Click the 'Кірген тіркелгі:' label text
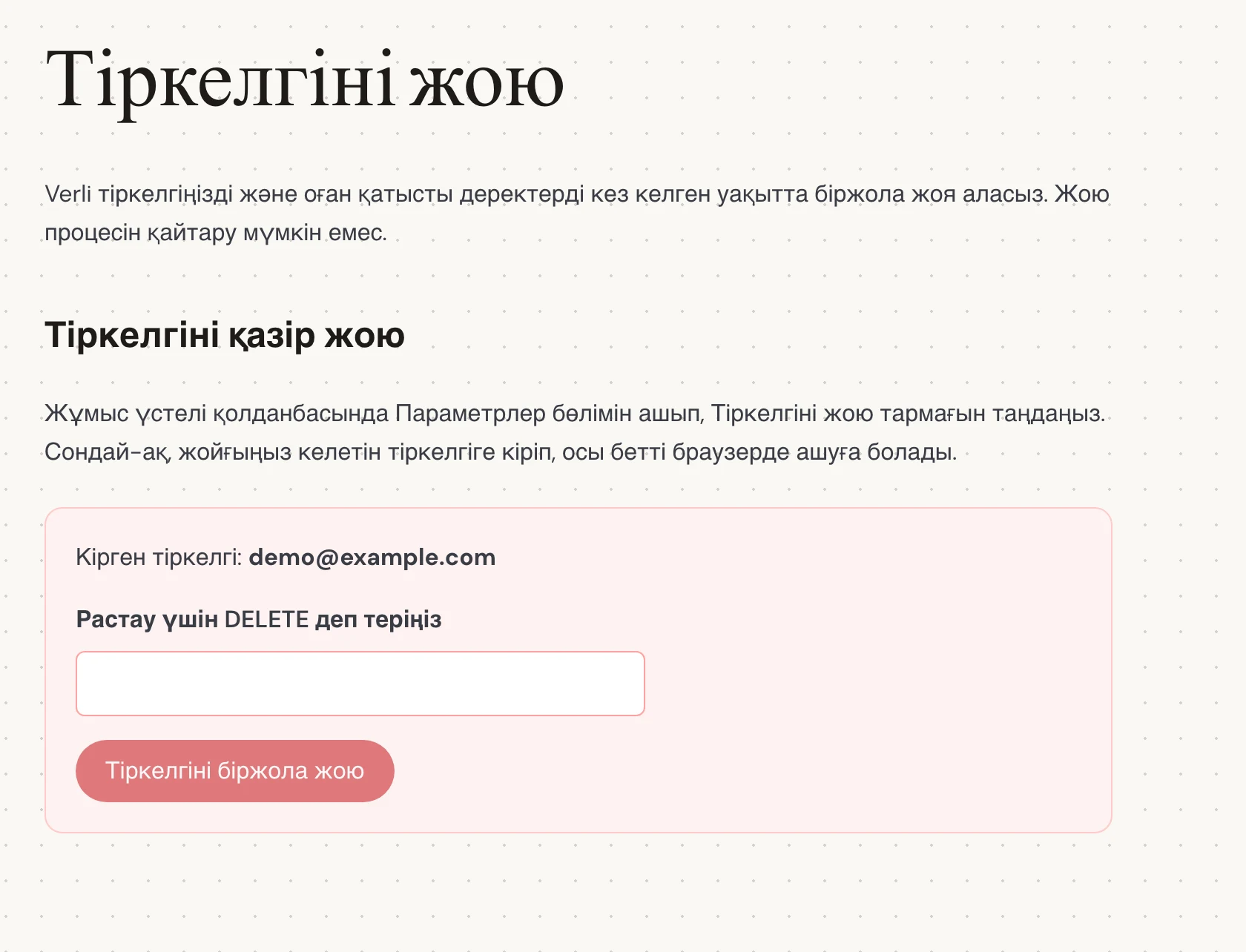 pyautogui.click(x=159, y=558)
